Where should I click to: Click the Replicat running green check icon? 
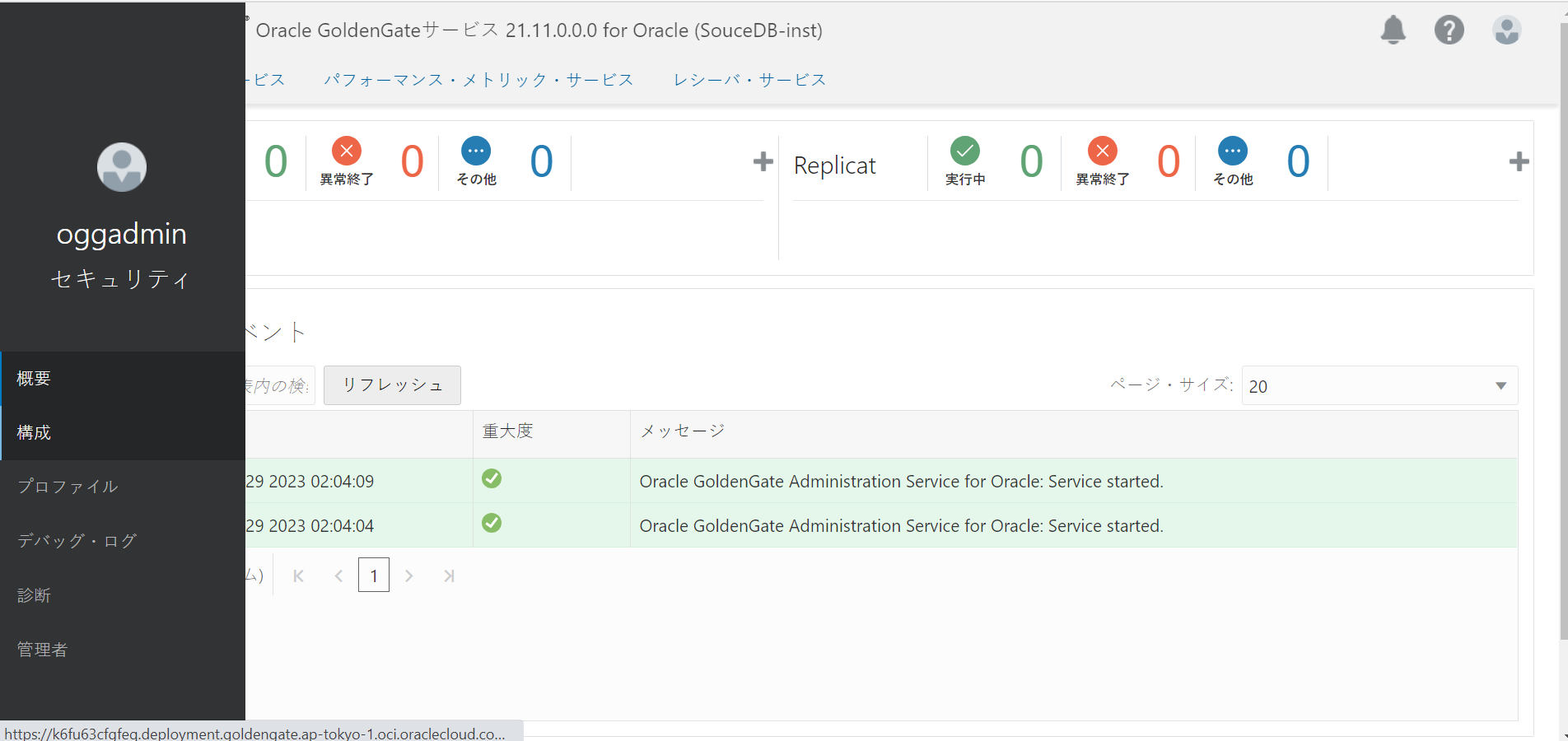click(965, 151)
